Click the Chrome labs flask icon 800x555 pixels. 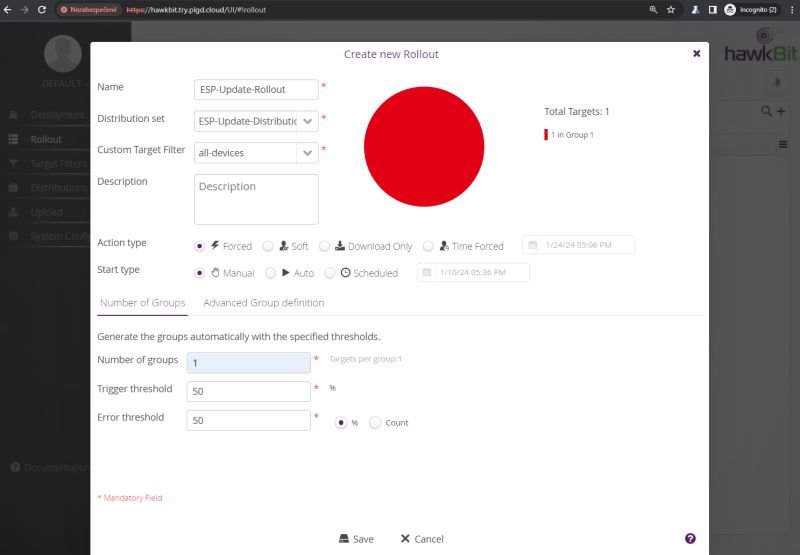point(695,10)
